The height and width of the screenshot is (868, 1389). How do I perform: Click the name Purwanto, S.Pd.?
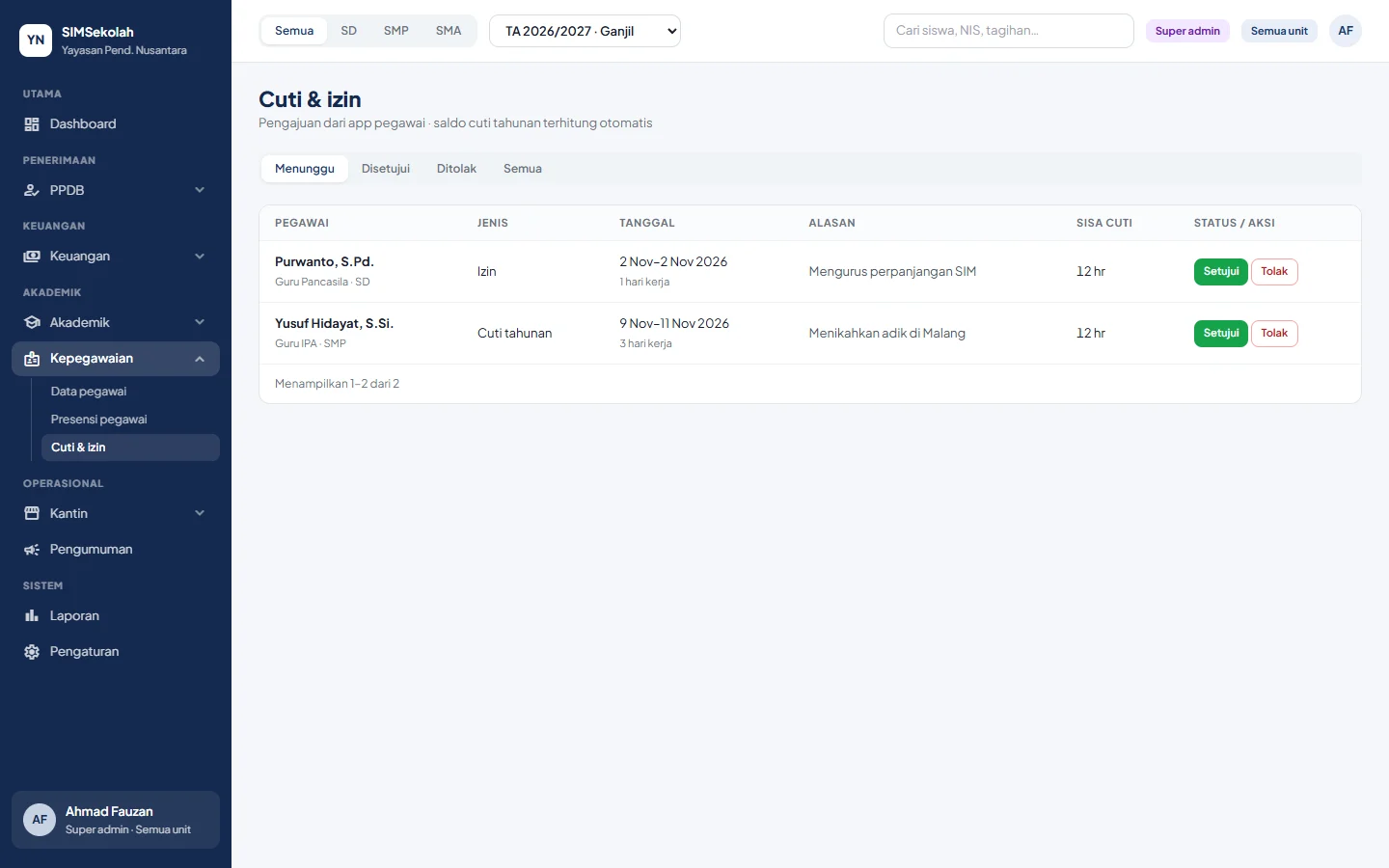coord(324,262)
